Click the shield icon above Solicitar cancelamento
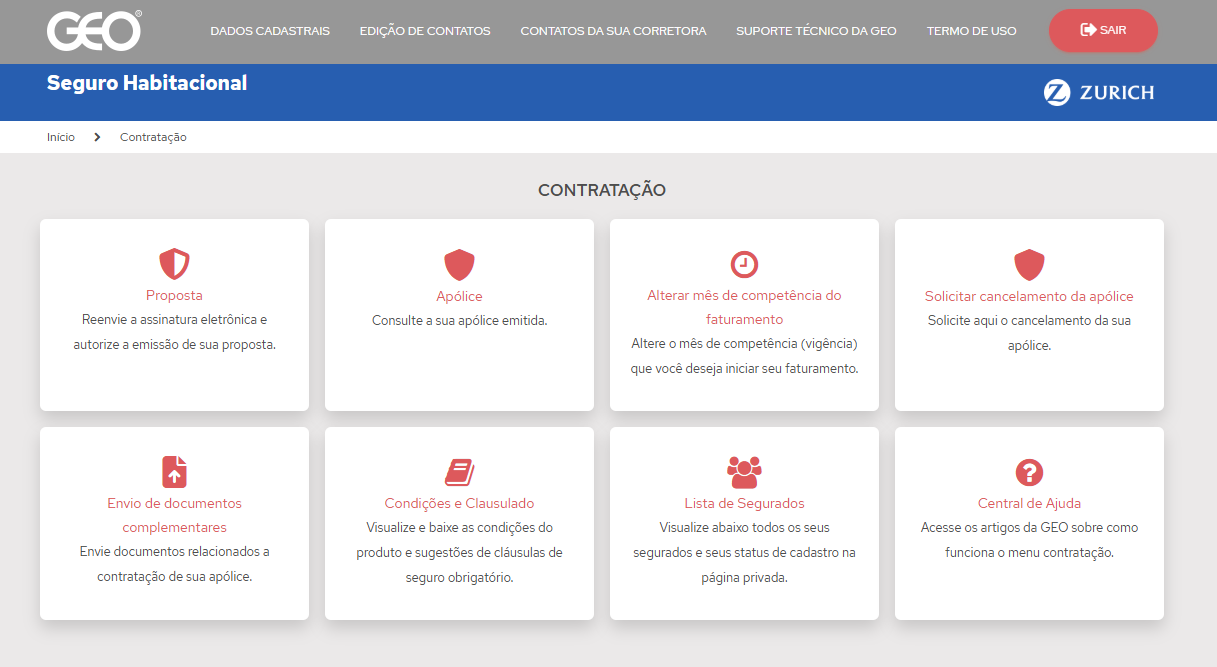The height and width of the screenshot is (667, 1217). (x=1029, y=264)
